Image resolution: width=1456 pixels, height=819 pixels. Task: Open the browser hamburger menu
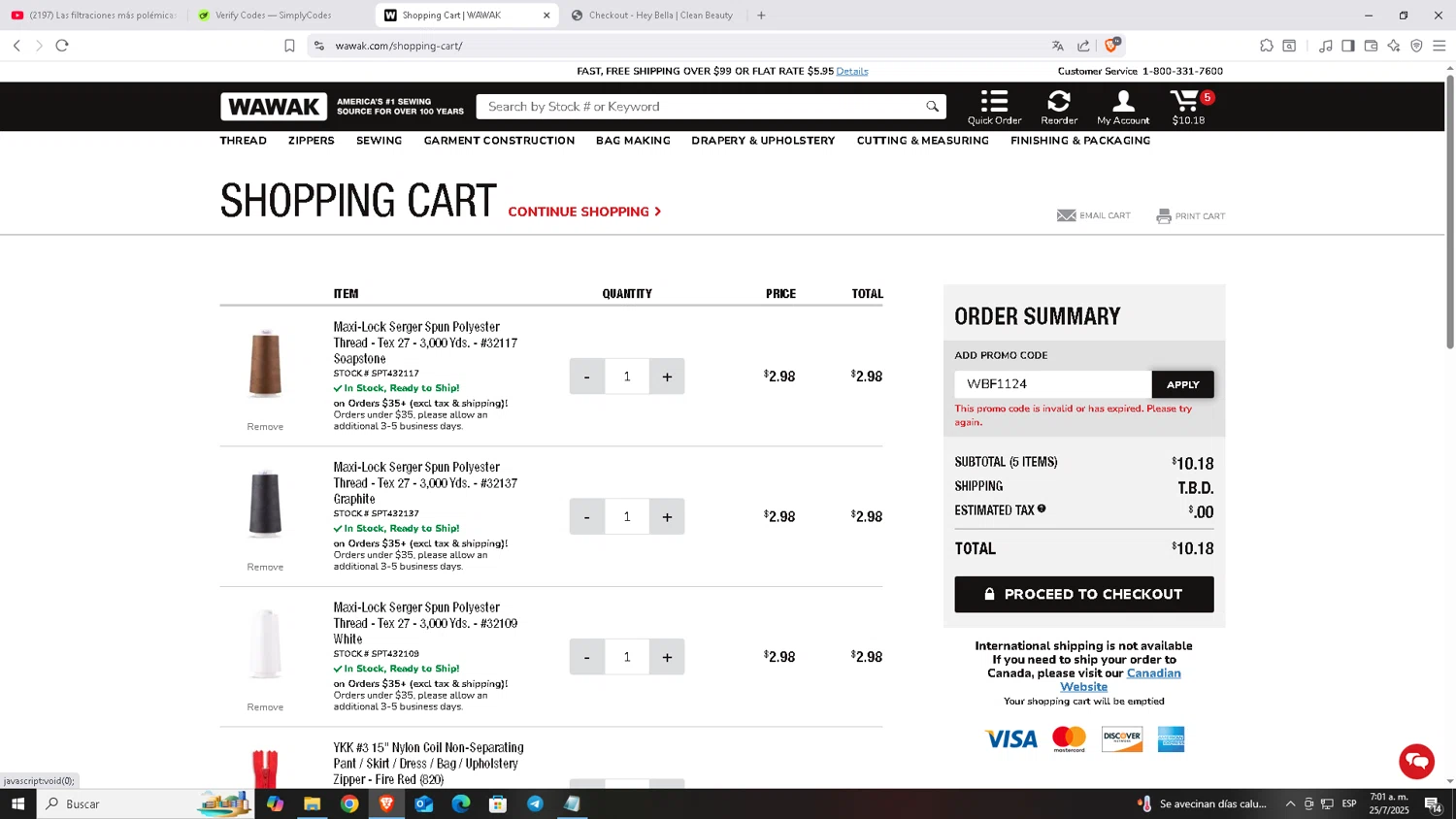pyautogui.click(x=1439, y=46)
